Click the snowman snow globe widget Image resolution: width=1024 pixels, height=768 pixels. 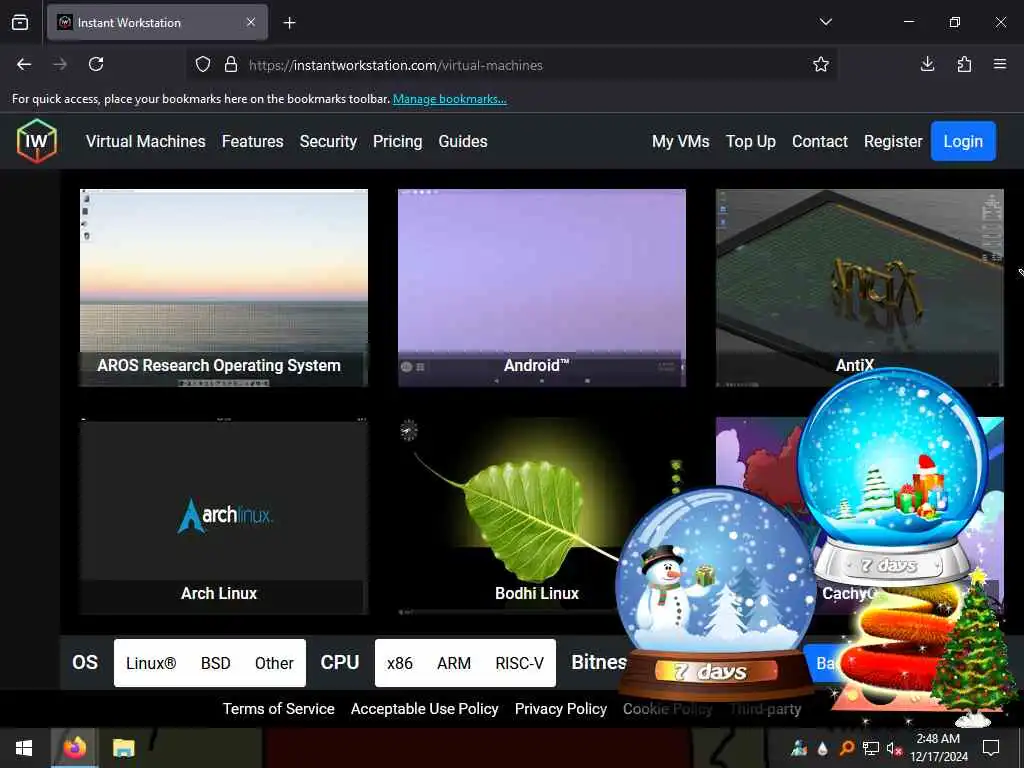pyautogui.click(x=716, y=594)
